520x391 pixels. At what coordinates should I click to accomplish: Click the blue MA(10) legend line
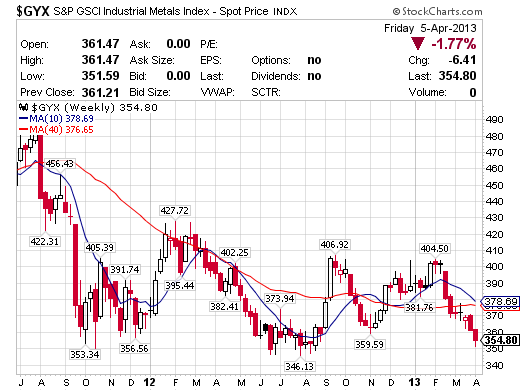click(x=23, y=118)
